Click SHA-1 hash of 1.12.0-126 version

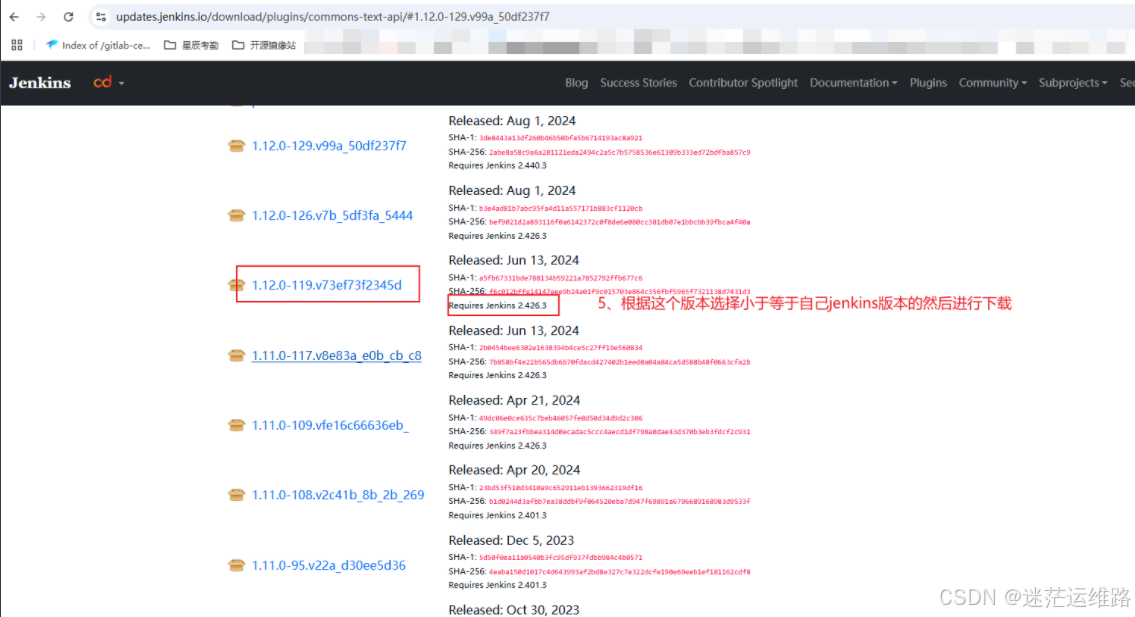[x=560, y=208]
